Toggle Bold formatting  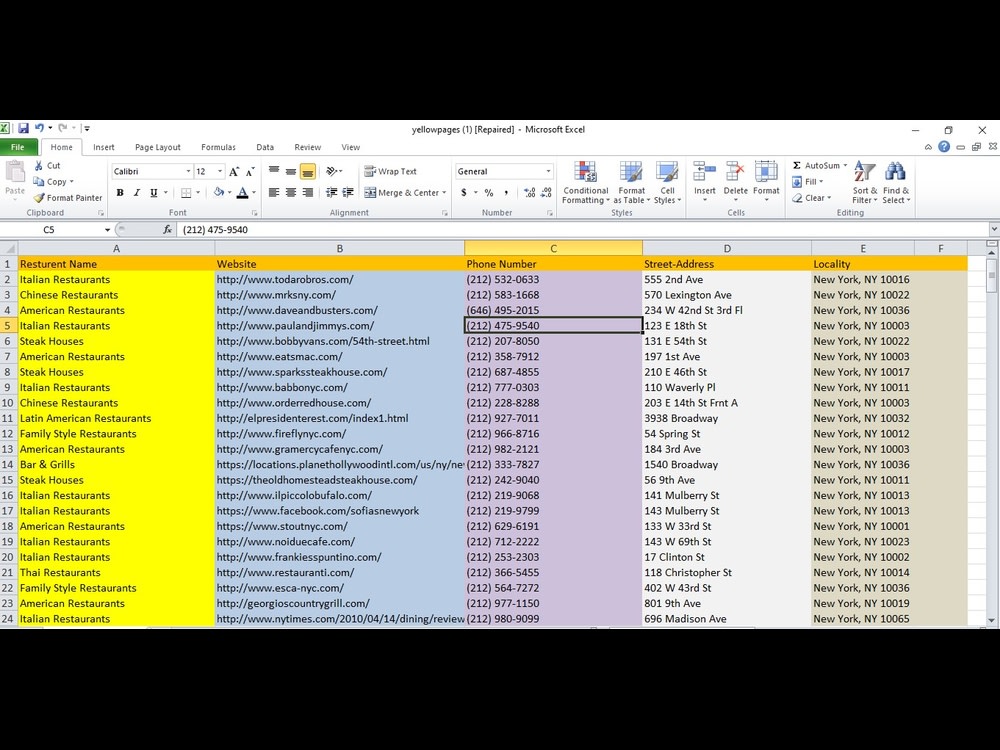[x=119, y=193]
